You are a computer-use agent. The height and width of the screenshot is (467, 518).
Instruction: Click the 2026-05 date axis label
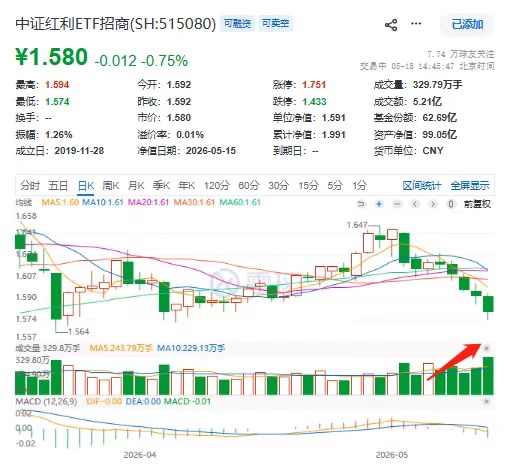392,455
